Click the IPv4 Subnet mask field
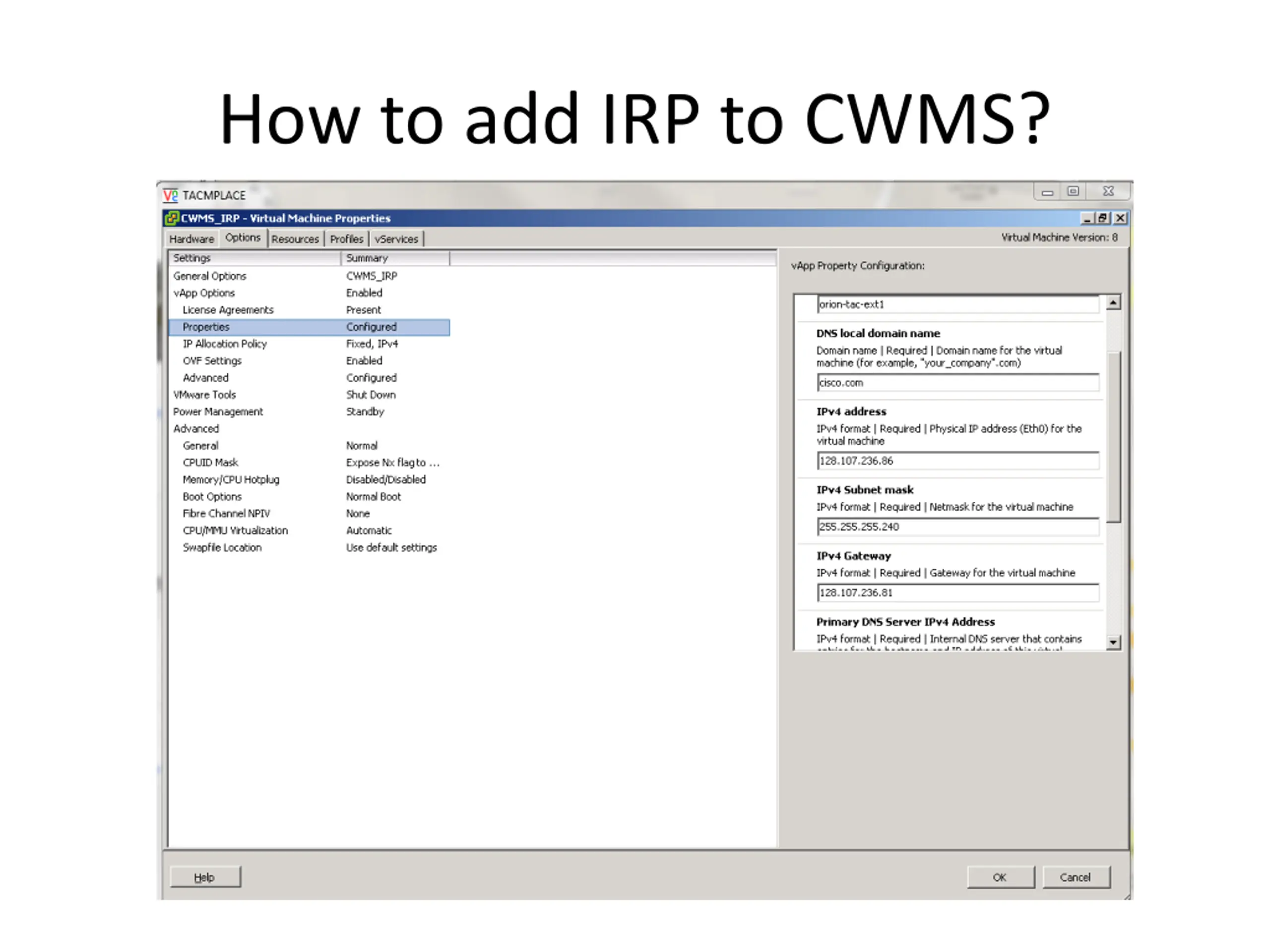This screenshot has width=1270, height=952. point(957,527)
